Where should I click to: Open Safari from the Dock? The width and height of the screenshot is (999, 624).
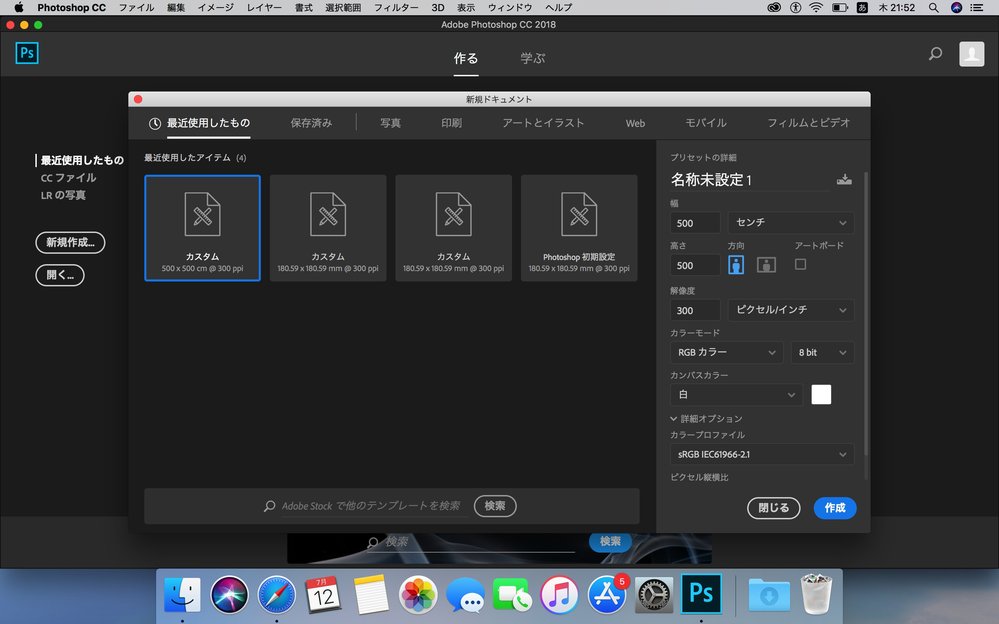275,595
